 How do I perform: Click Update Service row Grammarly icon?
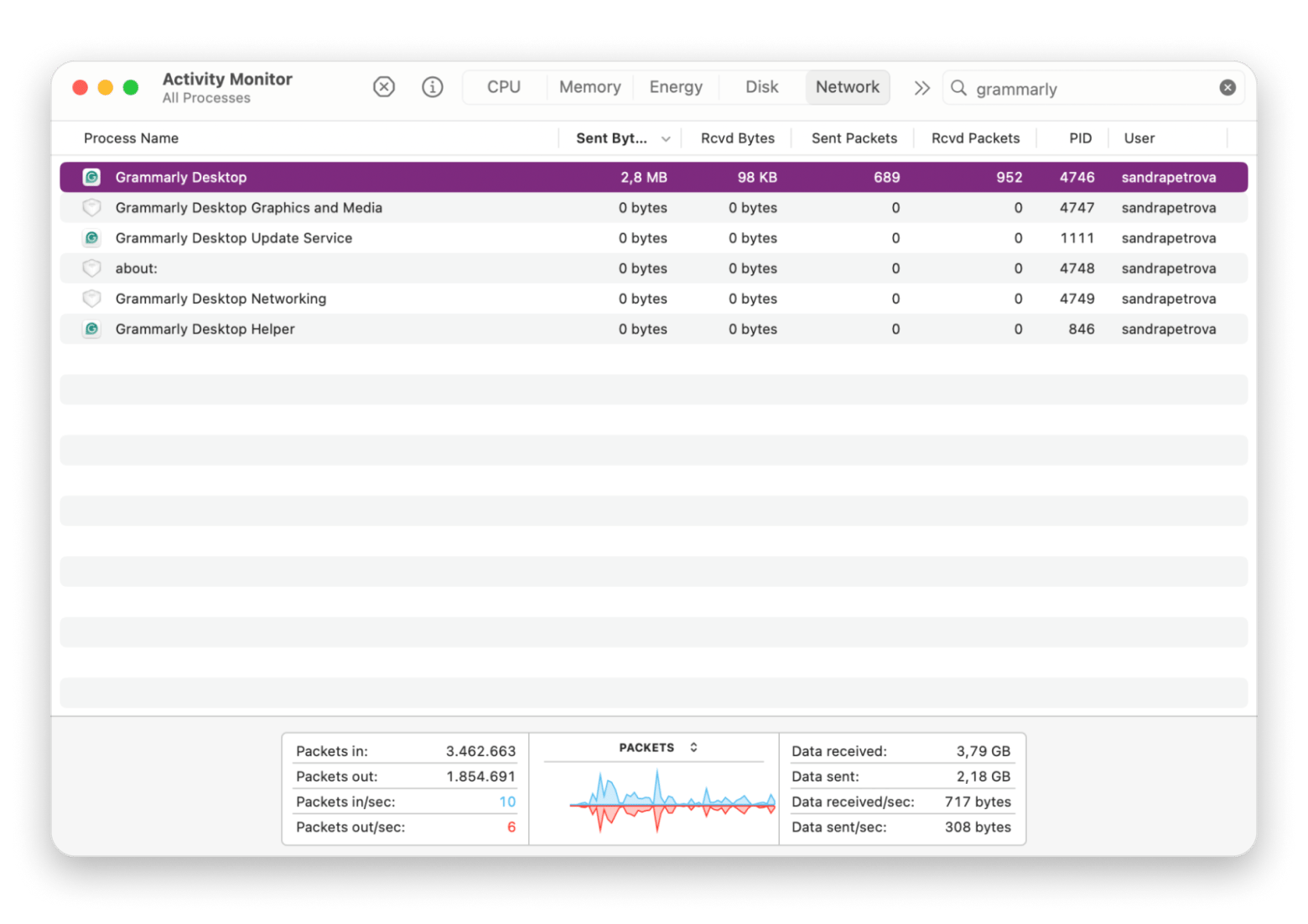click(x=91, y=238)
